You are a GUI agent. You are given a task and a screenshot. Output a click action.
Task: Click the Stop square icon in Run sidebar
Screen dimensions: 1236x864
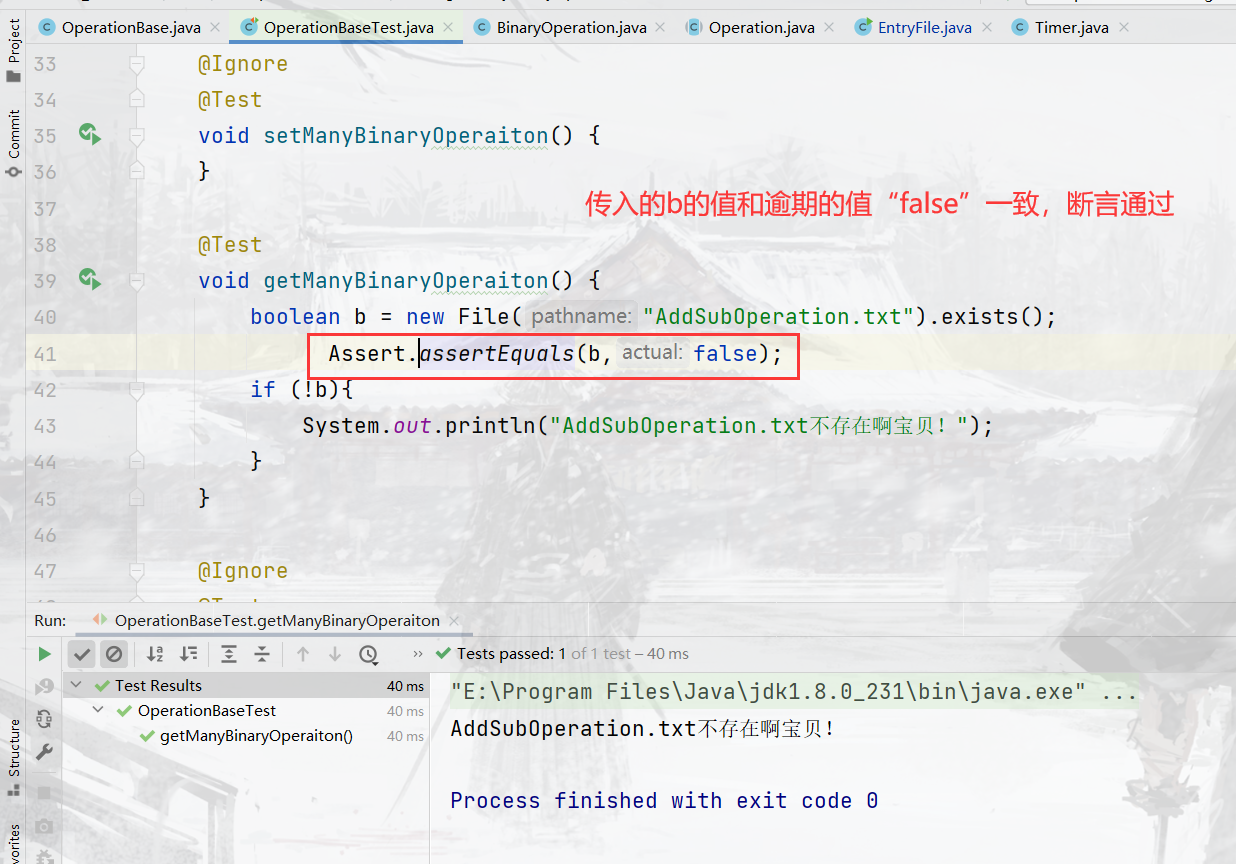click(44, 793)
